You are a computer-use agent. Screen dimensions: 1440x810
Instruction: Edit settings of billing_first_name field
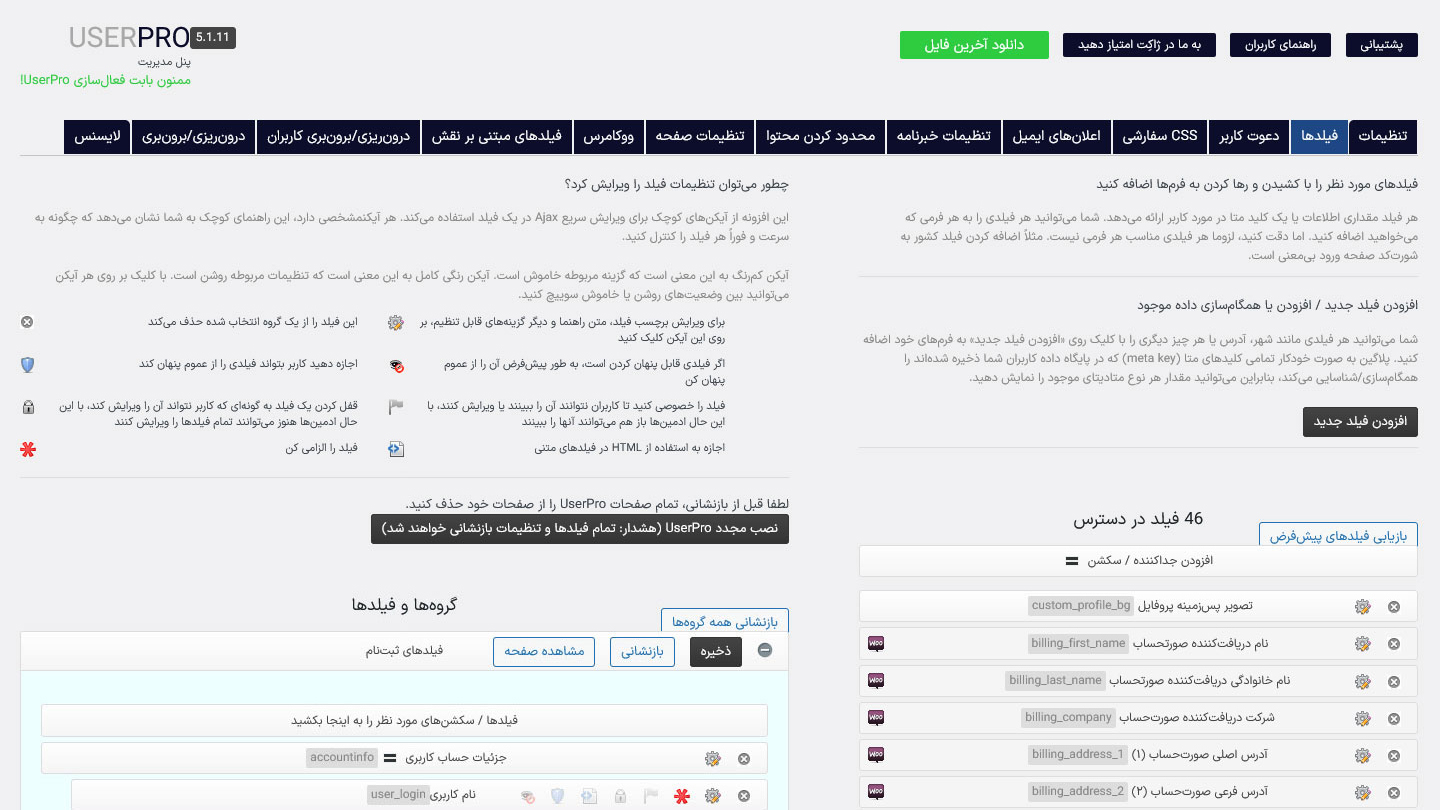[1362, 644]
